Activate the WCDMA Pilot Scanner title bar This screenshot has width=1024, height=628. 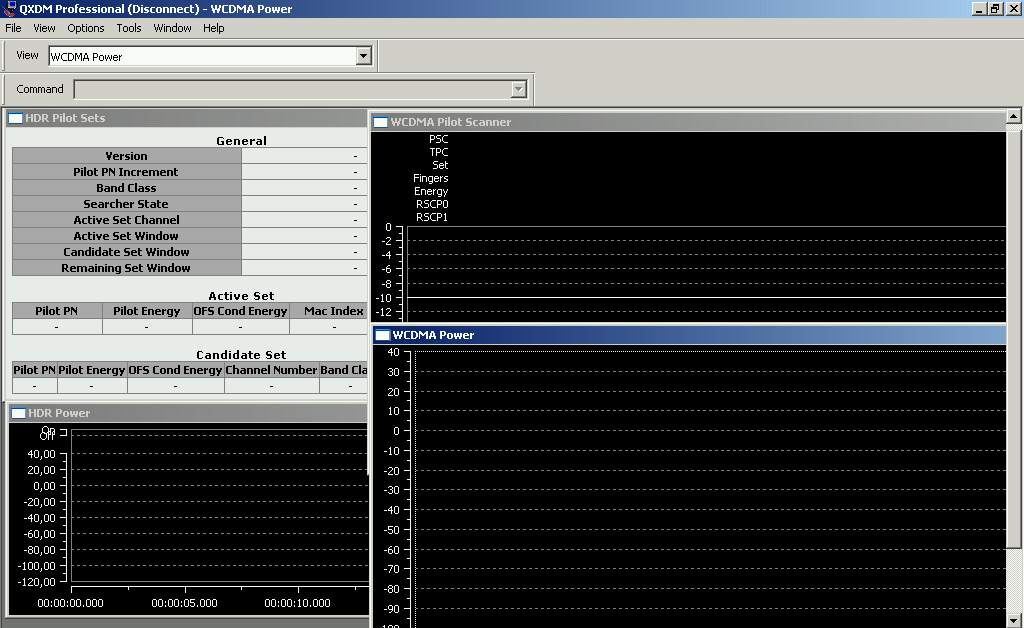tap(689, 122)
